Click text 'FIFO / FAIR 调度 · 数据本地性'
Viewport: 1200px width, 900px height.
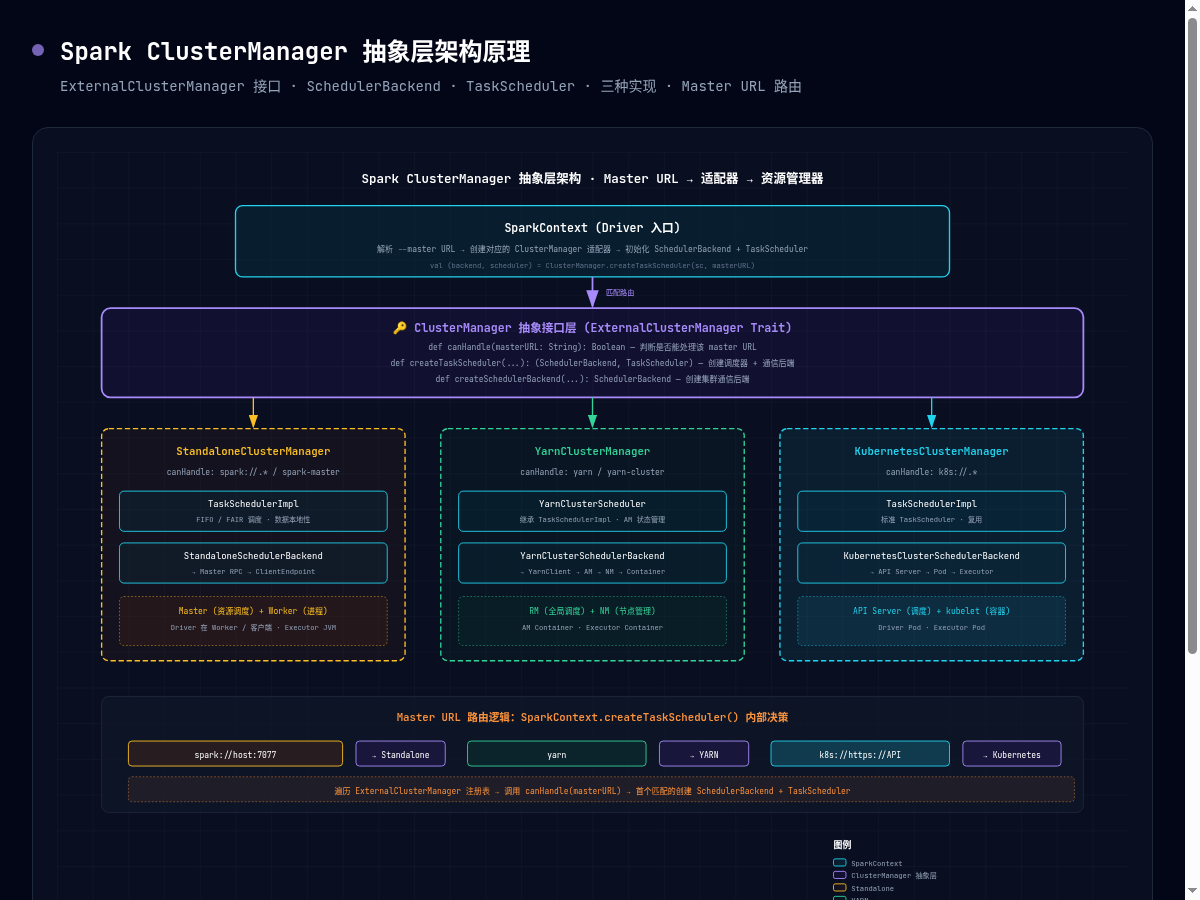pos(253,520)
